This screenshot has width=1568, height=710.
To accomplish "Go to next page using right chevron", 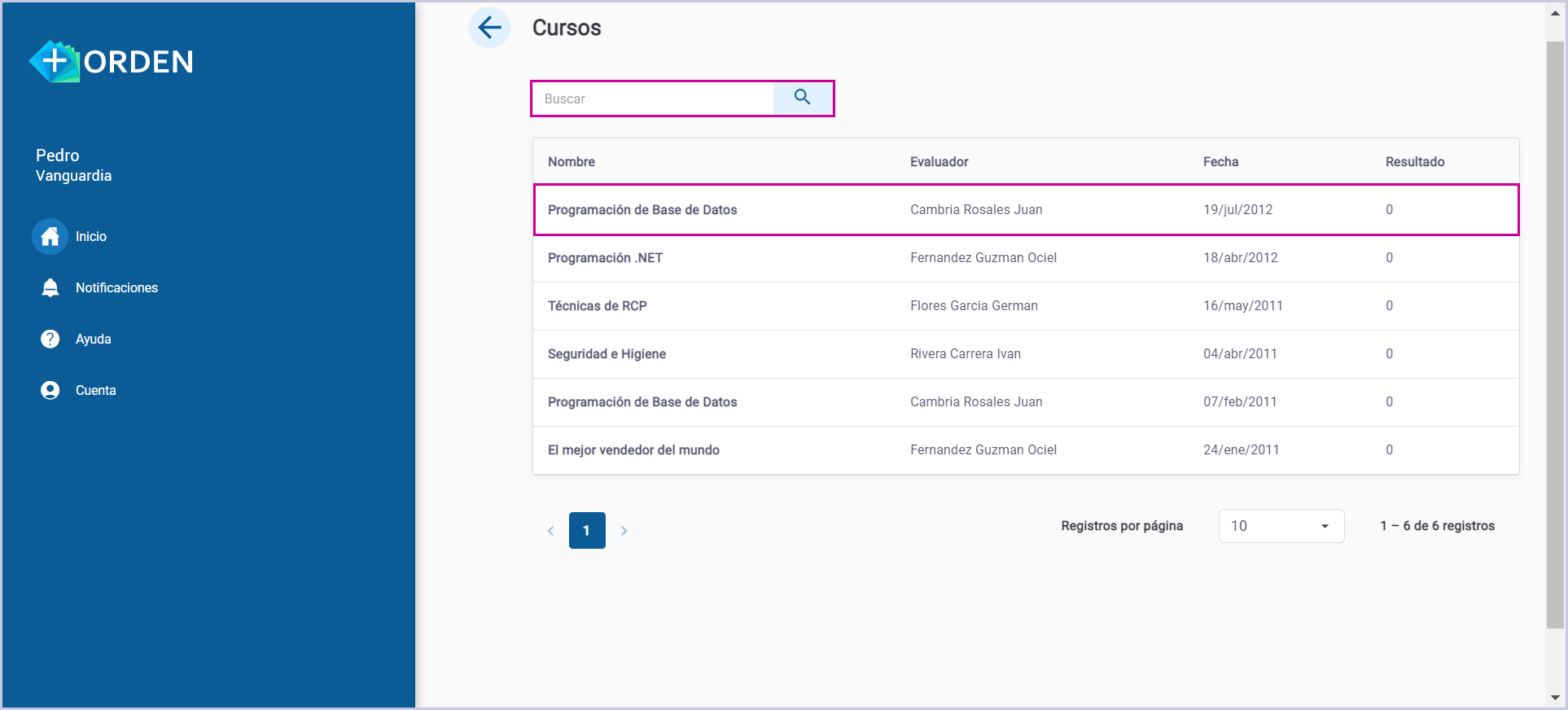I will point(624,531).
